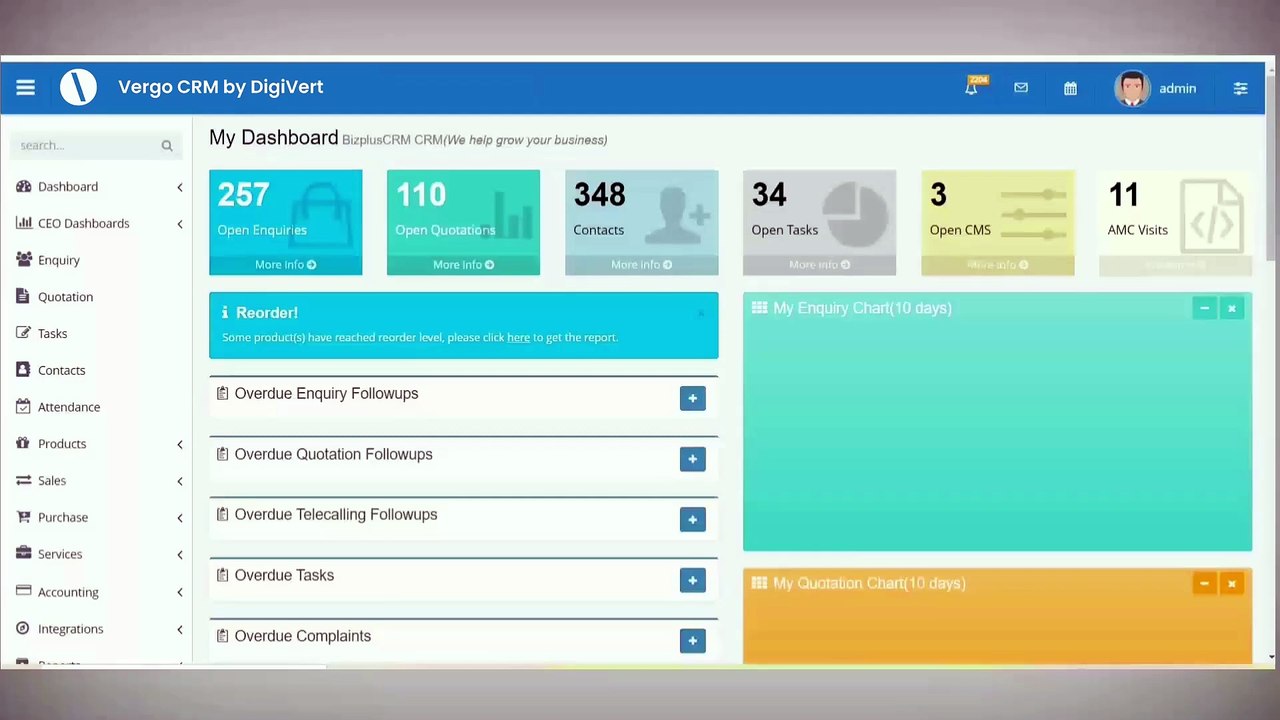Click the search magnifier icon
1280x720 pixels.
tap(167, 146)
